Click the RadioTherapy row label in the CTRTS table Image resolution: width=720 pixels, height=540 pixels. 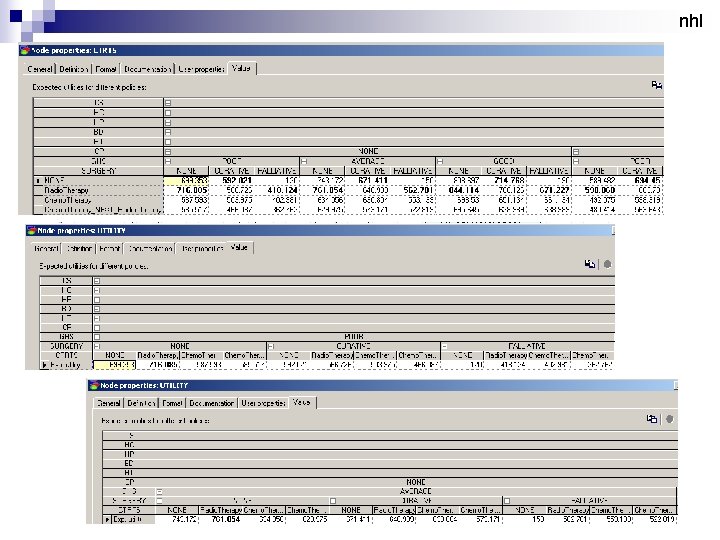click(x=67, y=190)
